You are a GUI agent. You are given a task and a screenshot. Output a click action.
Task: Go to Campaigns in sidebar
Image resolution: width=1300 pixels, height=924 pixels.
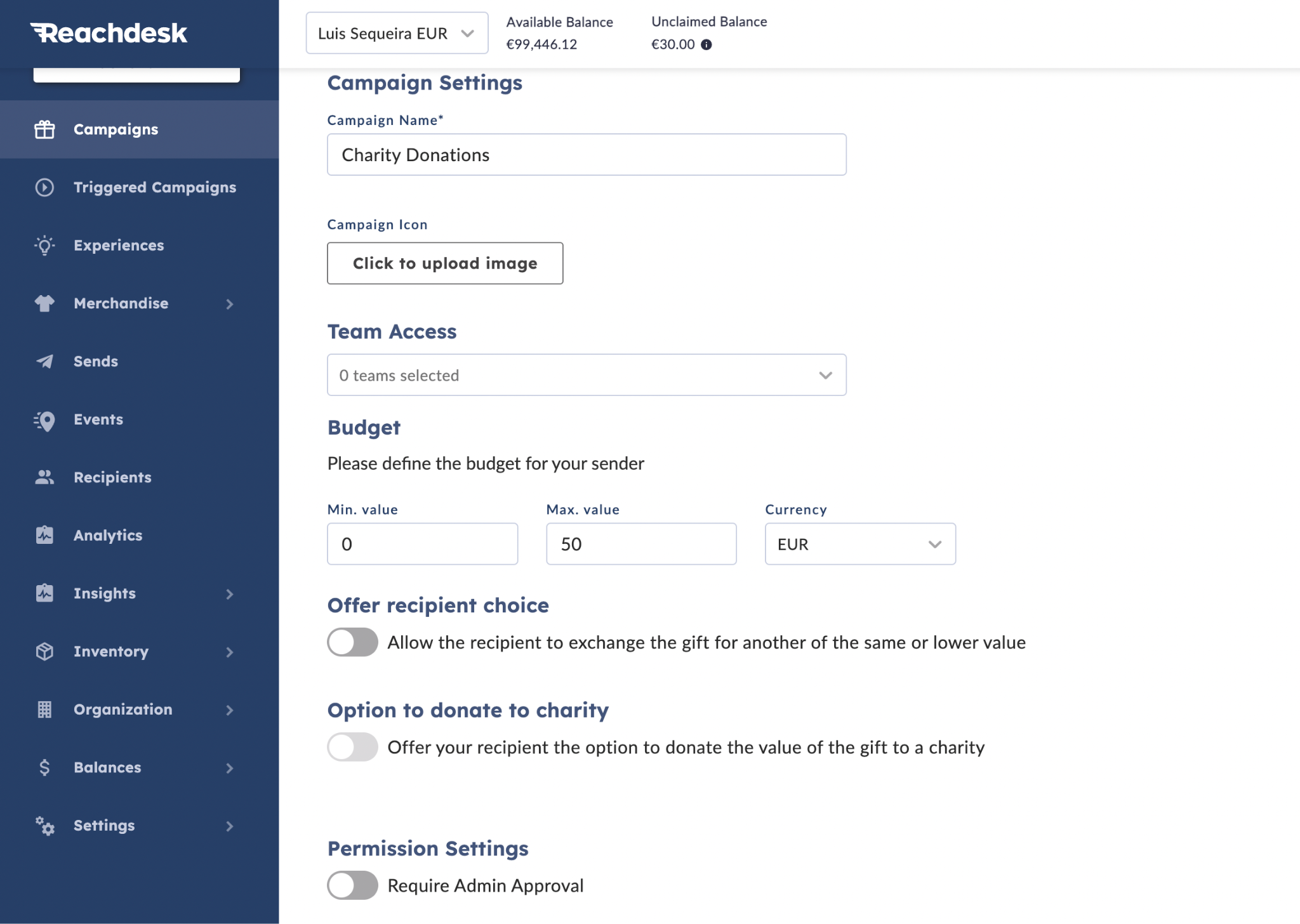tap(139, 129)
